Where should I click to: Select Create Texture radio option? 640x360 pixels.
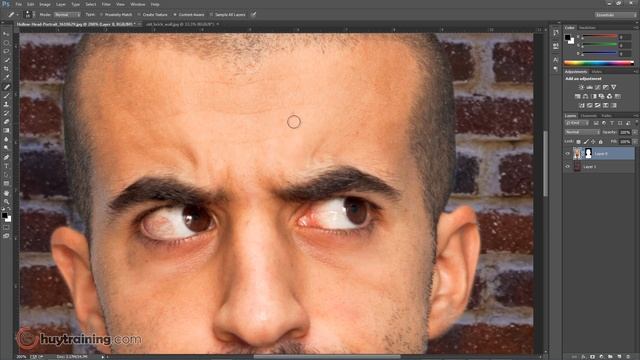tap(152, 15)
